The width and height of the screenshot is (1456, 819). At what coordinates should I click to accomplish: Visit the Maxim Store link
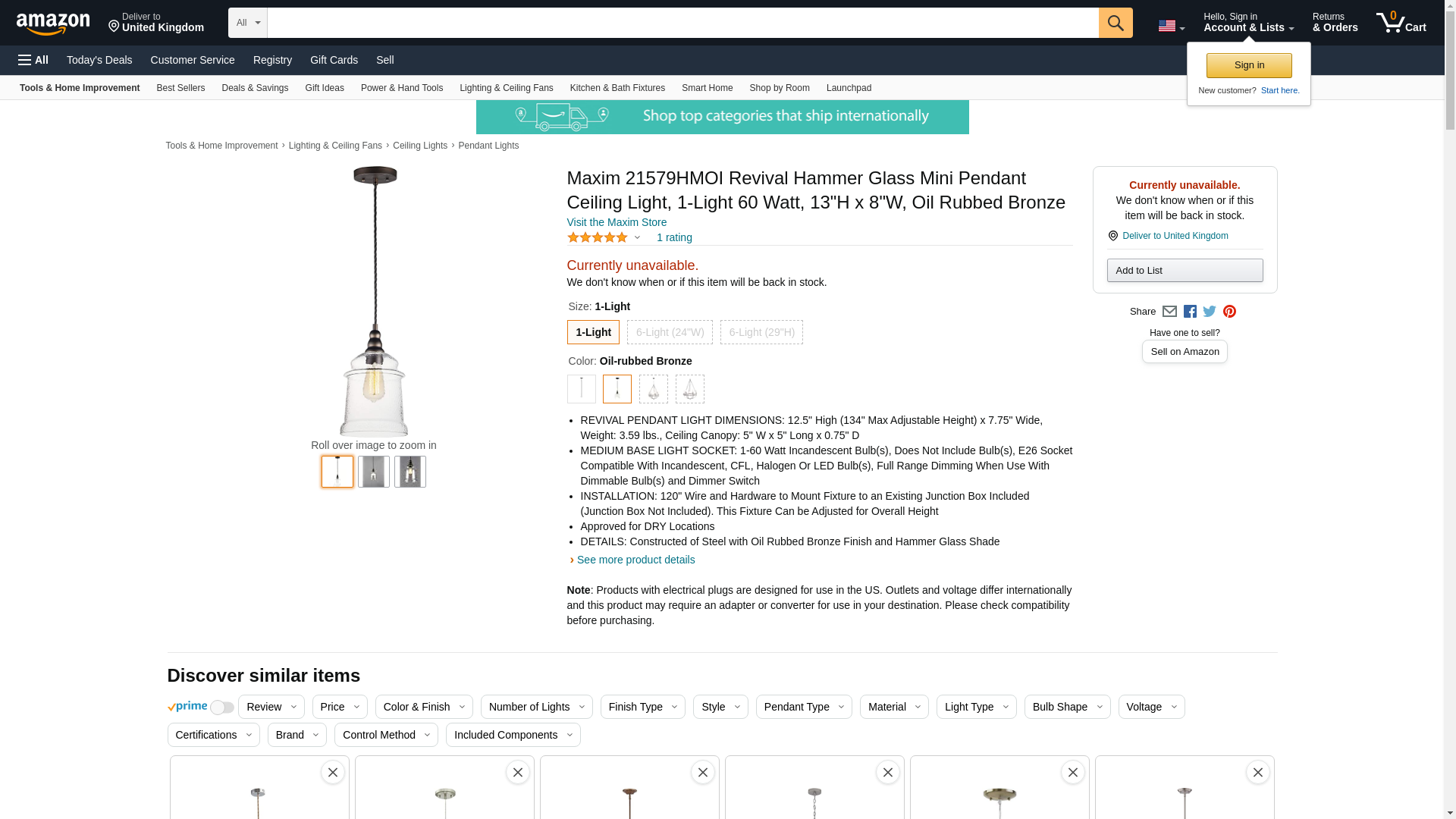[x=617, y=222]
